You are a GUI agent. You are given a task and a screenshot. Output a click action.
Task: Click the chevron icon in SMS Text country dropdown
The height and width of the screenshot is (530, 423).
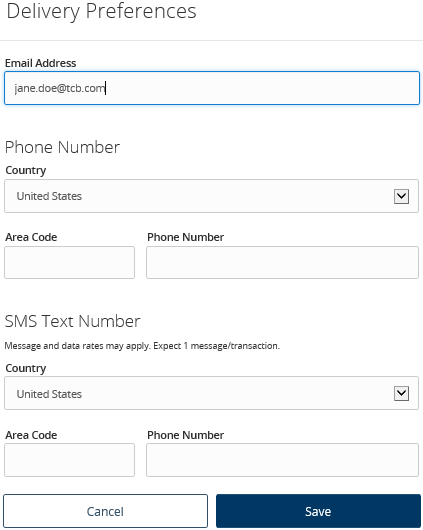tap(401, 393)
